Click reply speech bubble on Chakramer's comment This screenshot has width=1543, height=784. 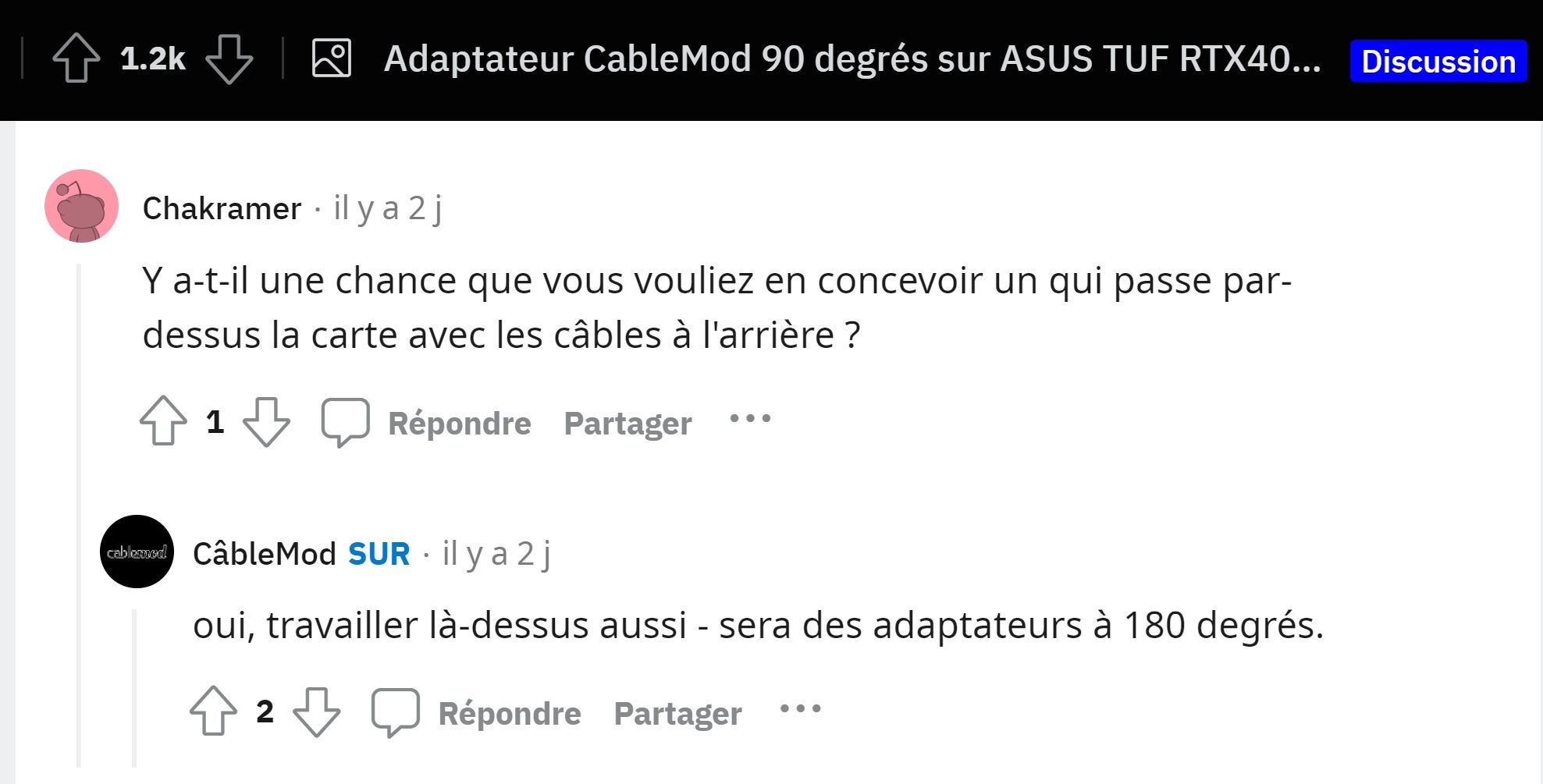click(345, 422)
